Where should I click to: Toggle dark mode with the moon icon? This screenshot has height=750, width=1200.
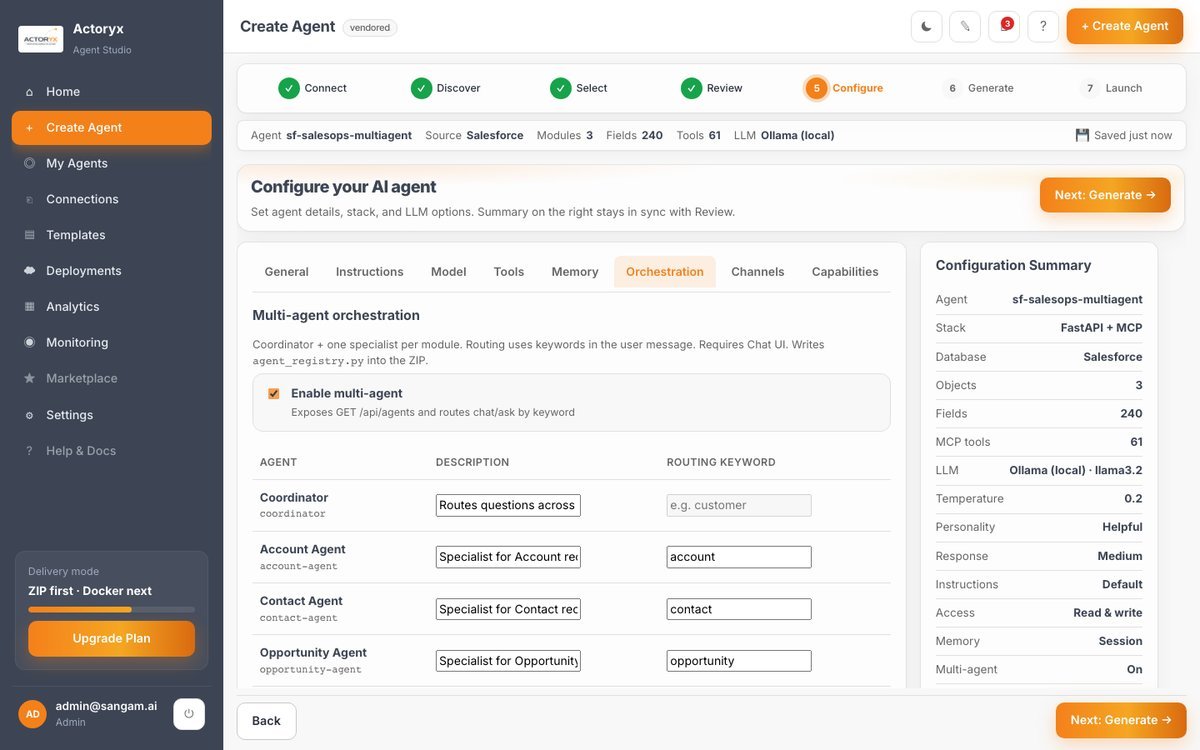(926, 26)
